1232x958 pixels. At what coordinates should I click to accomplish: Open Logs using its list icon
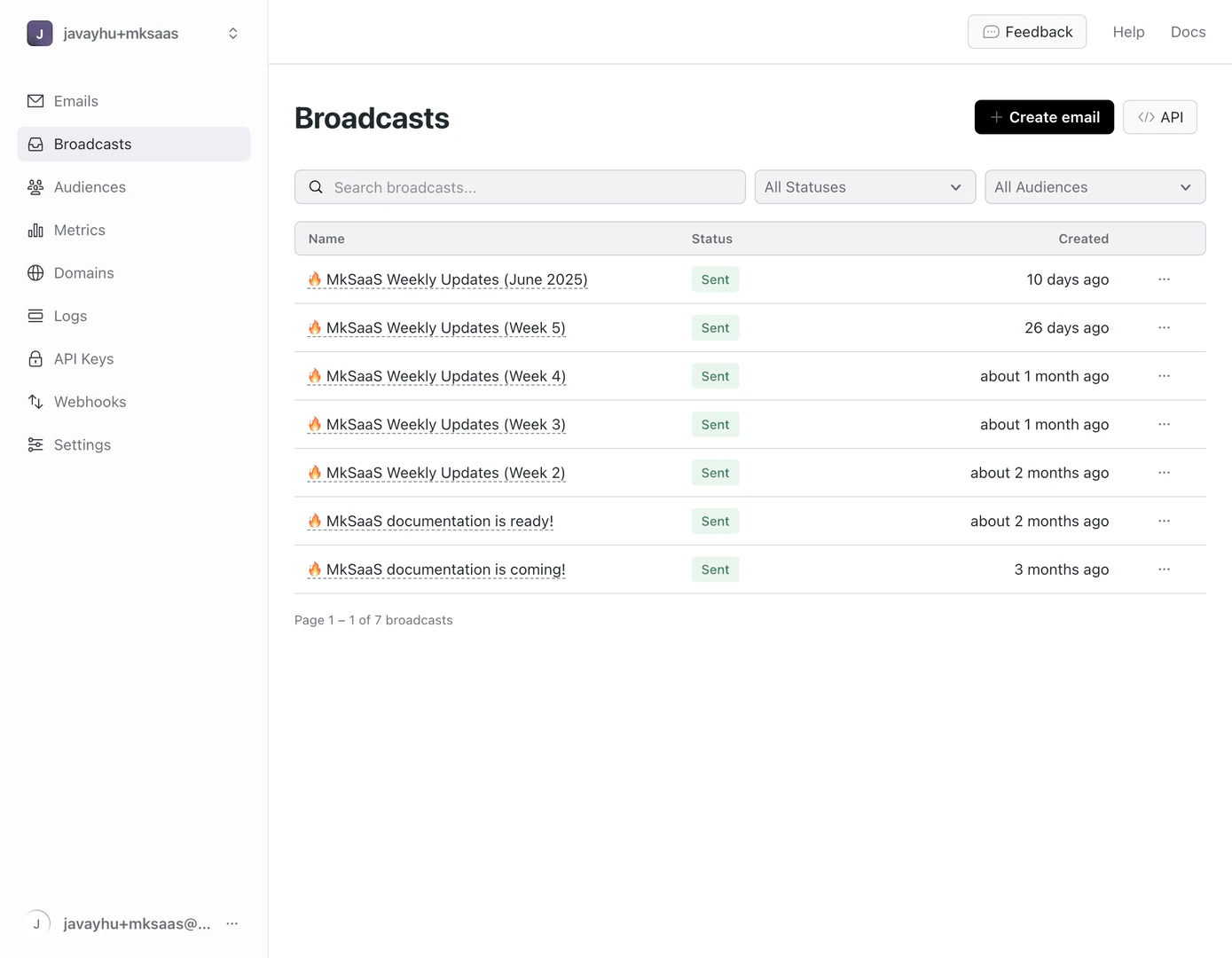[x=35, y=315]
